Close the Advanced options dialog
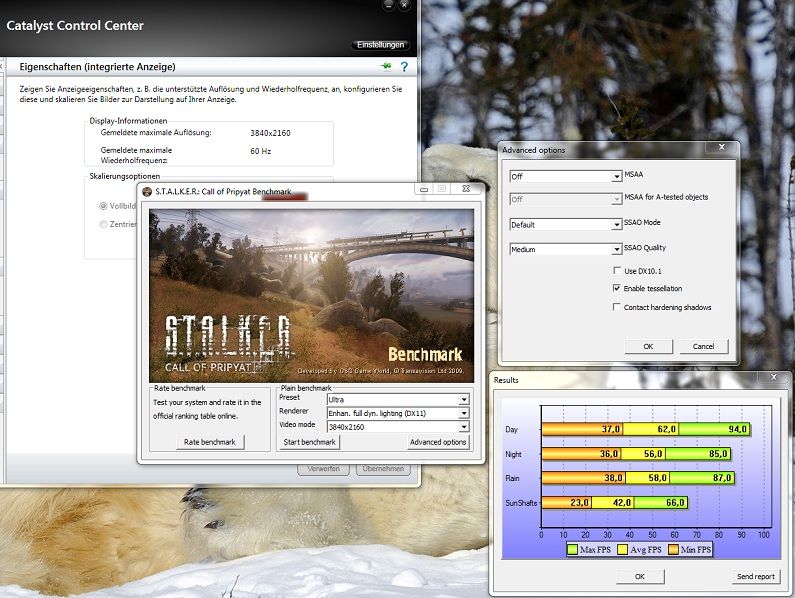 click(723, 150)
